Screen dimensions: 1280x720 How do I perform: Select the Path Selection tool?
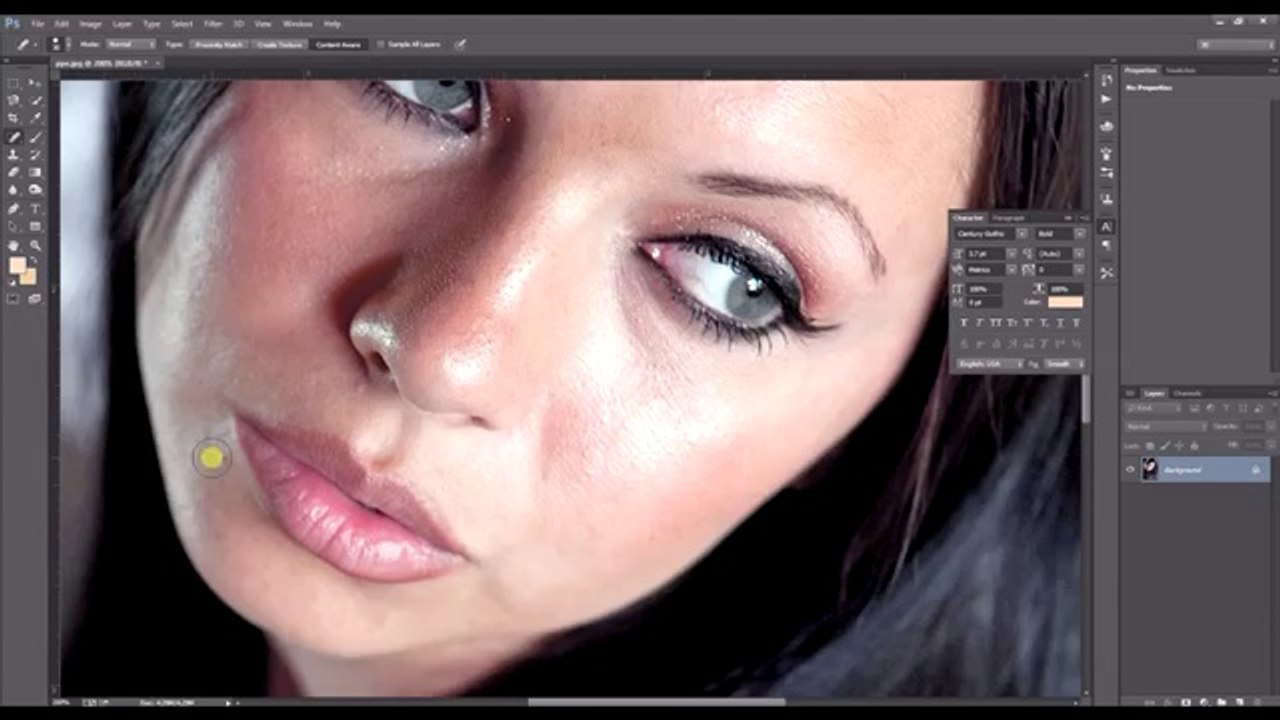[13, 227]
